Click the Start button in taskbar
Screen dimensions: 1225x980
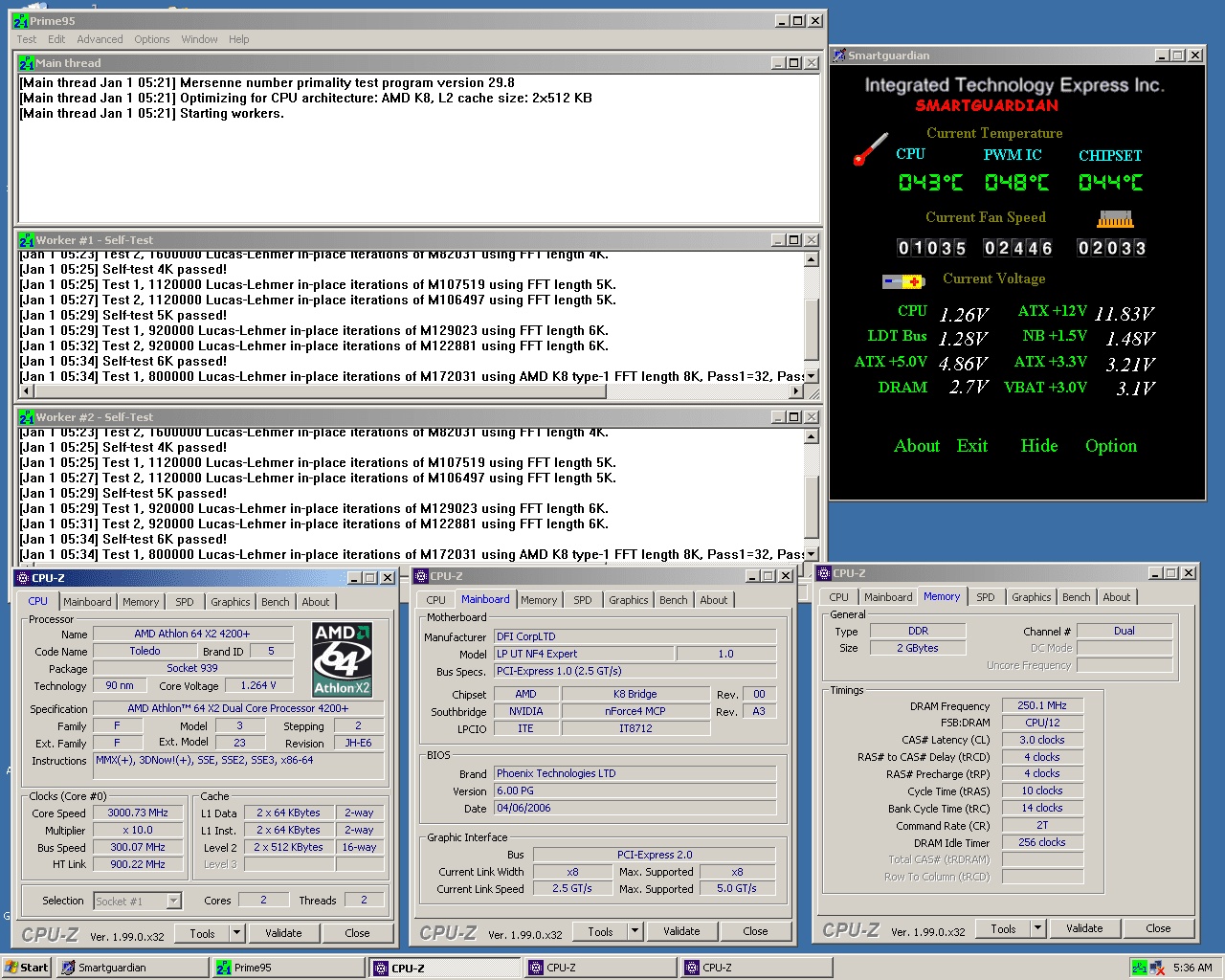click(x=27, y=968)
